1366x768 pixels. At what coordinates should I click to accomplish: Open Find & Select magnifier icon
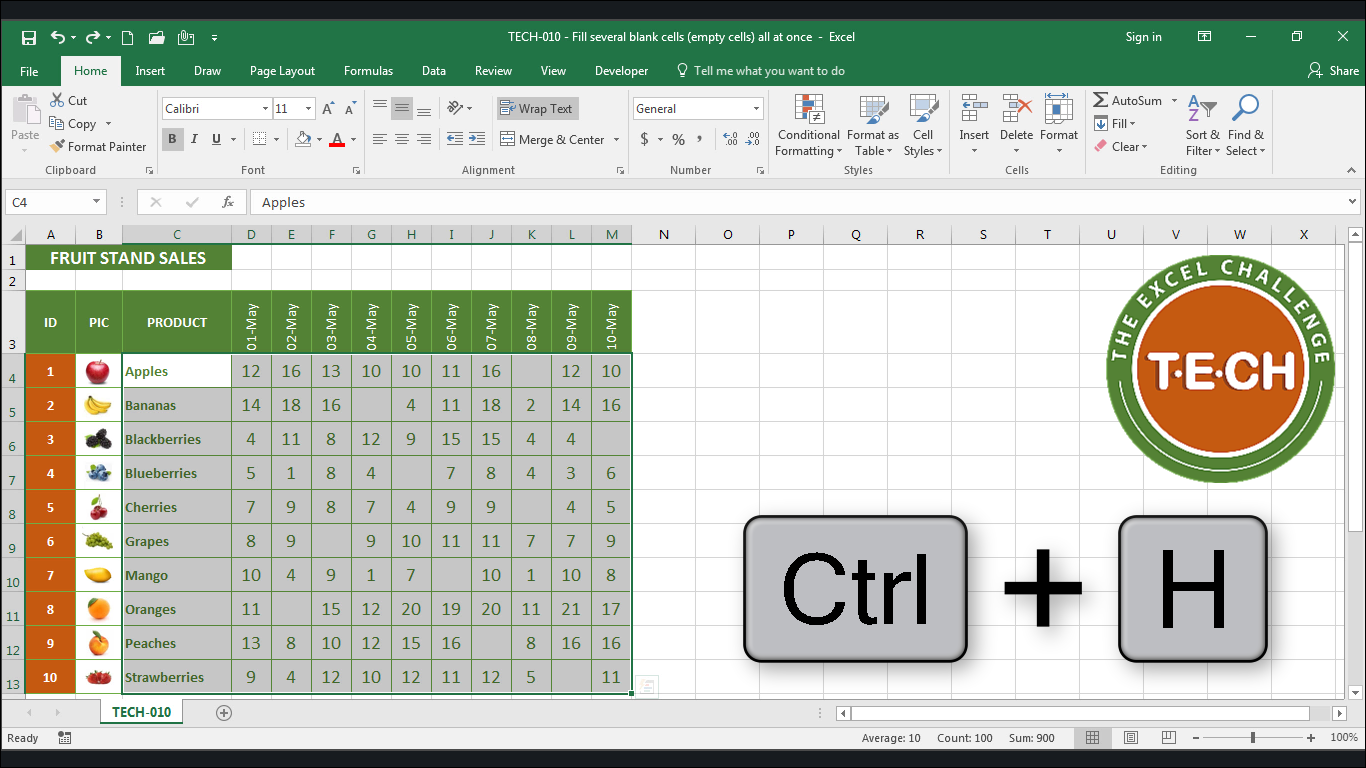click(1245, 109)
